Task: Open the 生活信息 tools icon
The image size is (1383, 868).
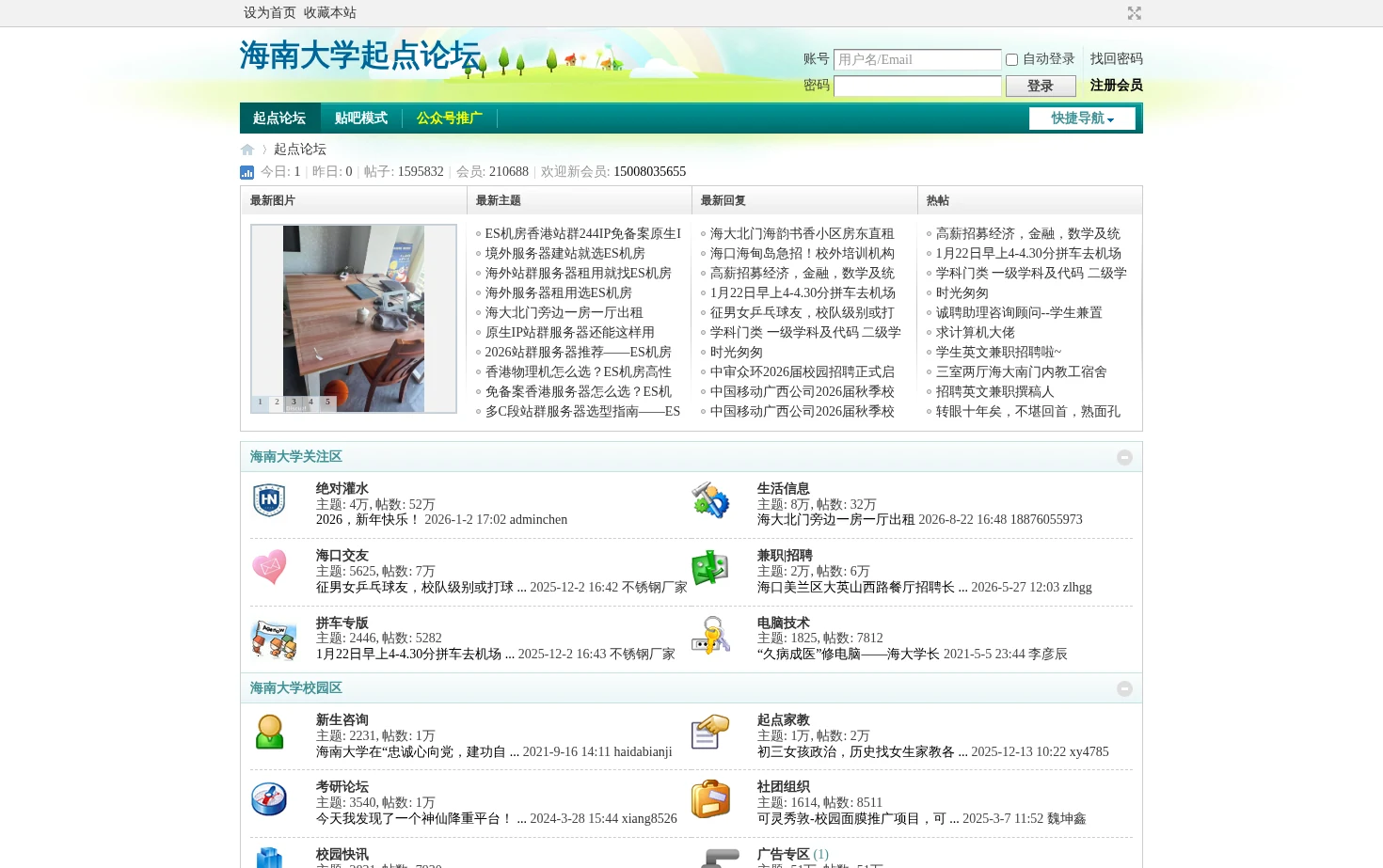Action: (710, 499)
